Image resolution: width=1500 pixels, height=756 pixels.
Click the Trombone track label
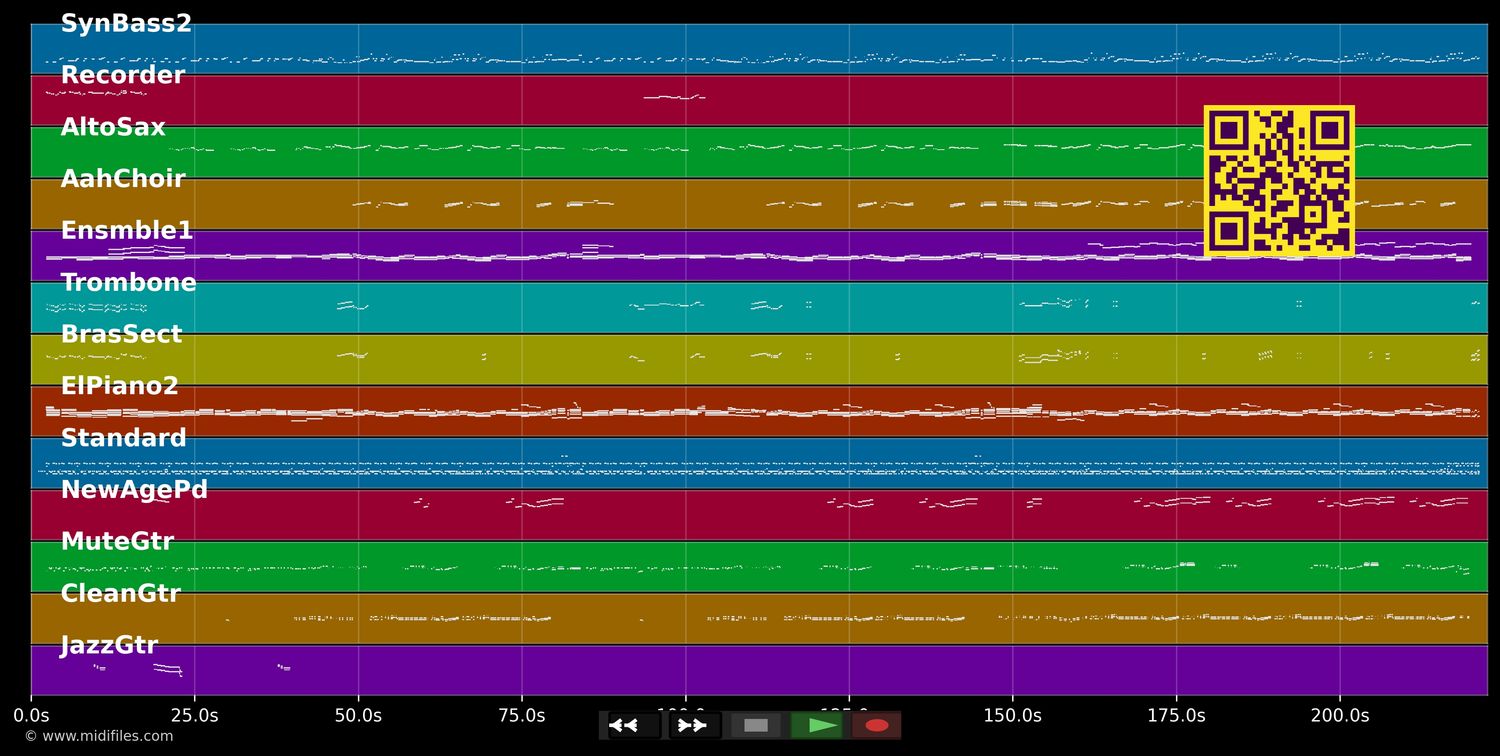[128, 283]
